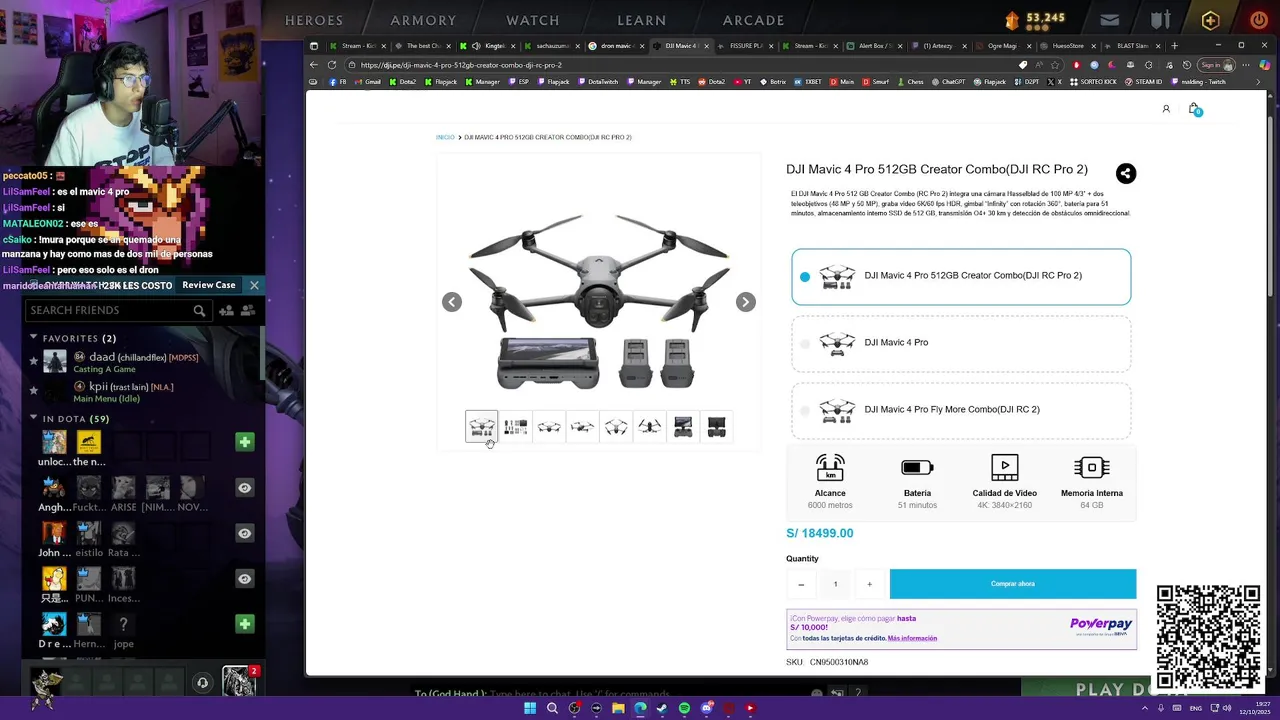1280x720 pixels.
Task: Open a new browser tab with plus
Action: (x=1174, y=45)
